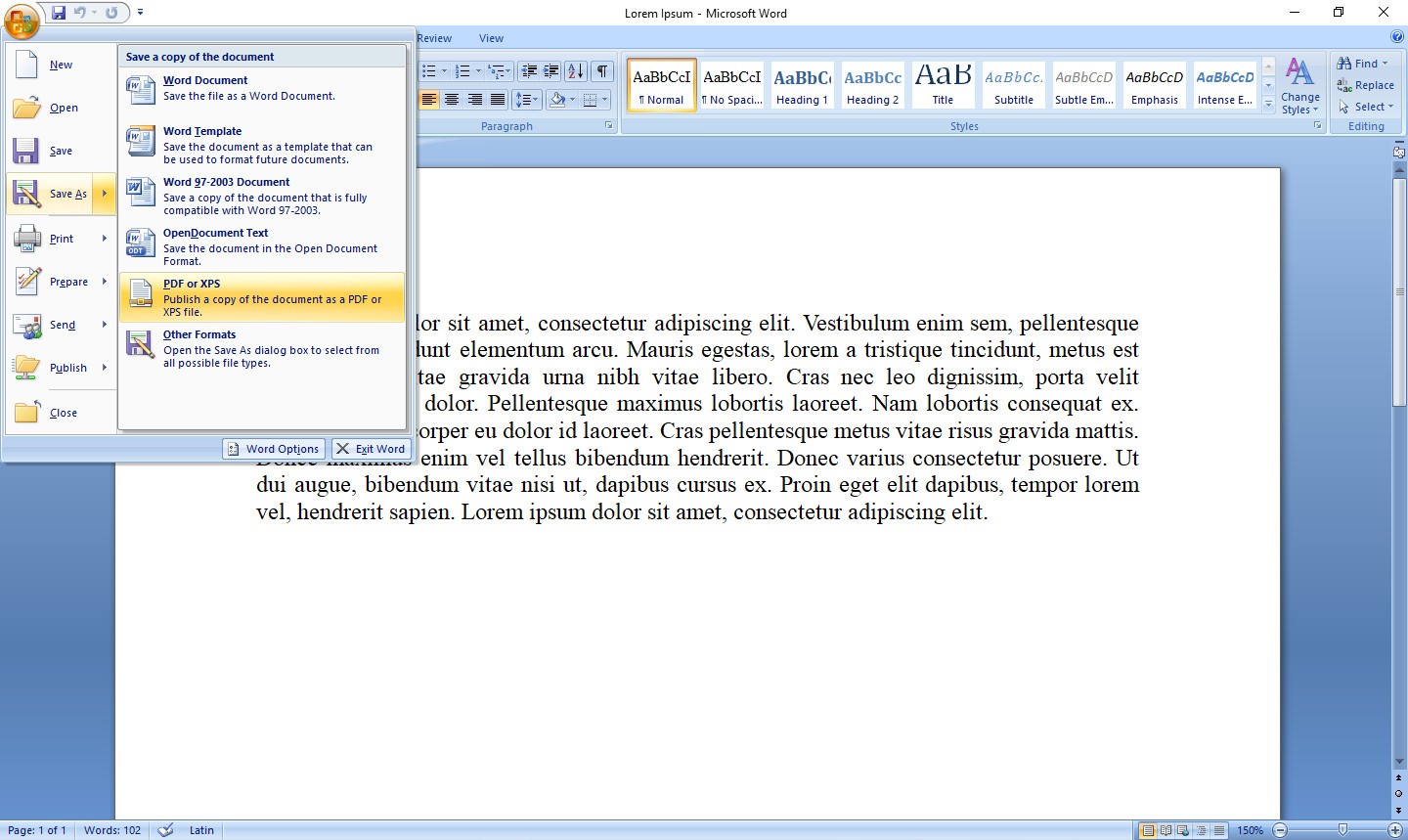Toggle Align Text Right

click(475, 100)
